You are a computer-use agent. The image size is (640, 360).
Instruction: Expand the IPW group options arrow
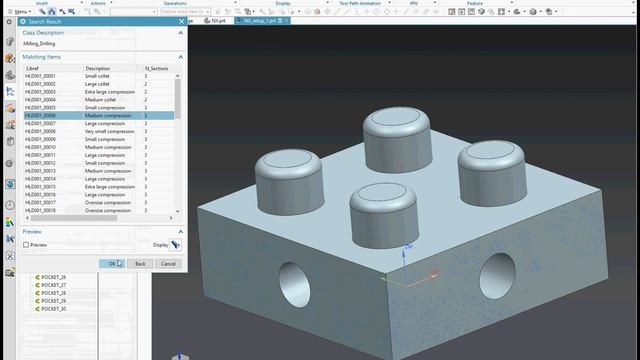(x=435, y=3)
